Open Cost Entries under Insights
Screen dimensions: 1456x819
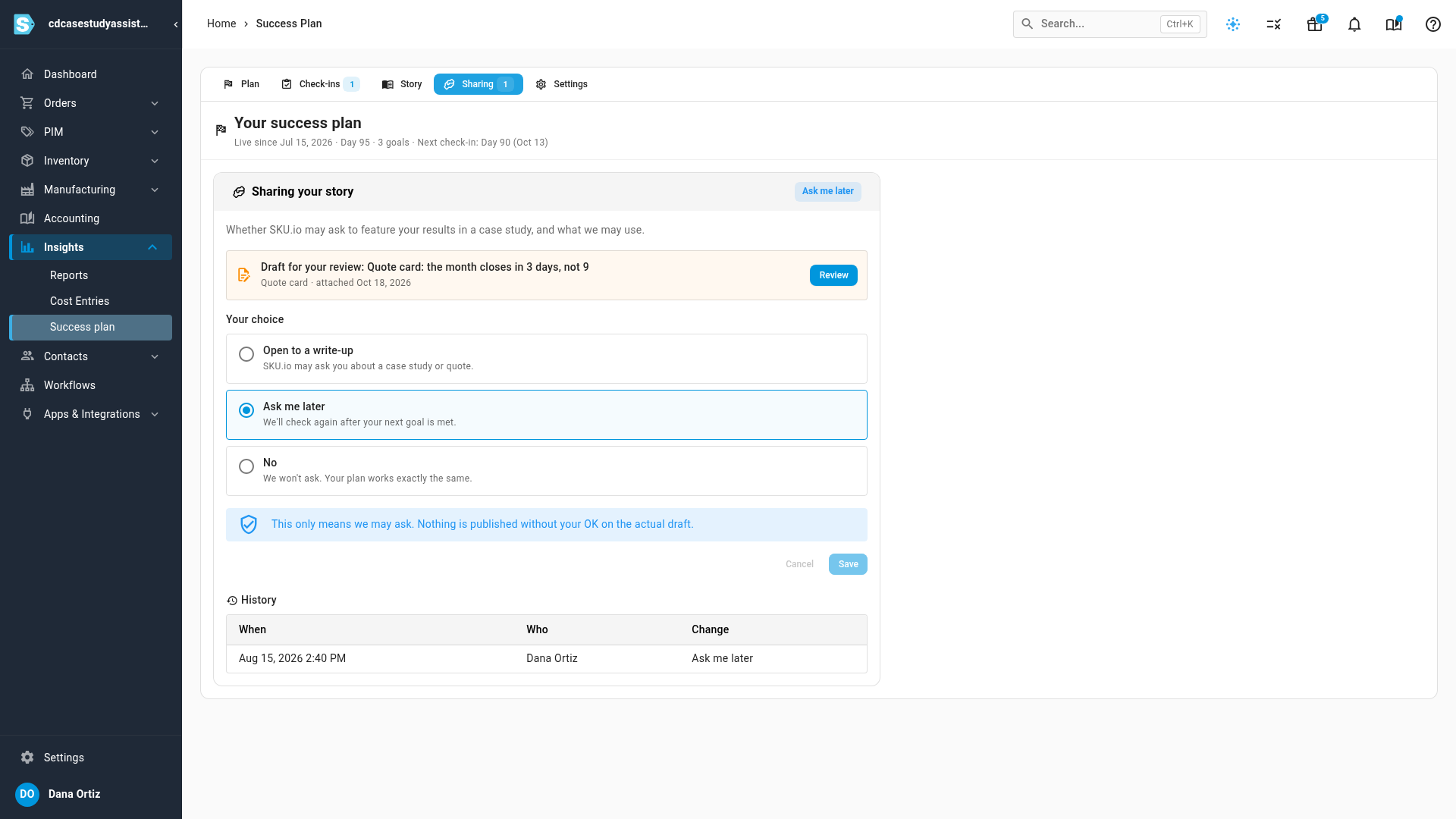pyautogui.click(x=80, y=301)
